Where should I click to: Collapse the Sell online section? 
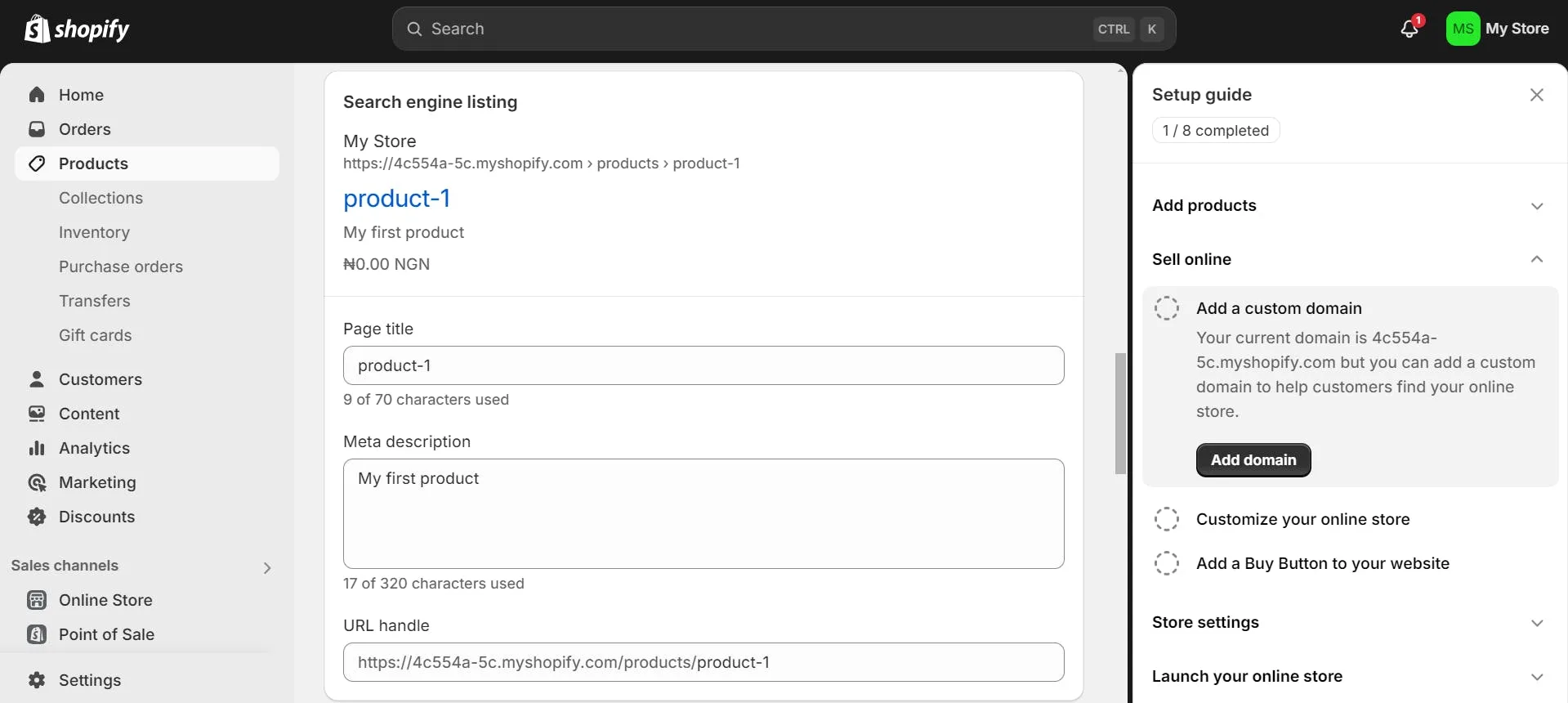pos(1536,259)
